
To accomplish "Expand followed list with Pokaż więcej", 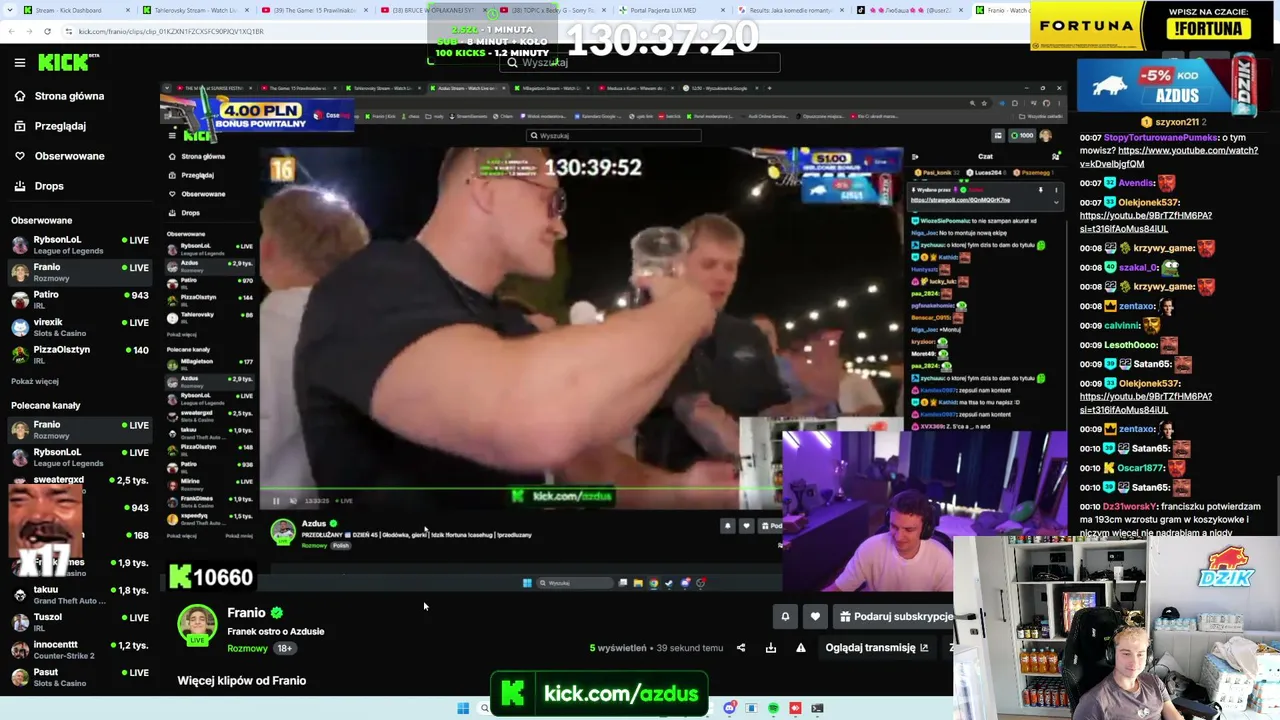I will click(35, 381).
